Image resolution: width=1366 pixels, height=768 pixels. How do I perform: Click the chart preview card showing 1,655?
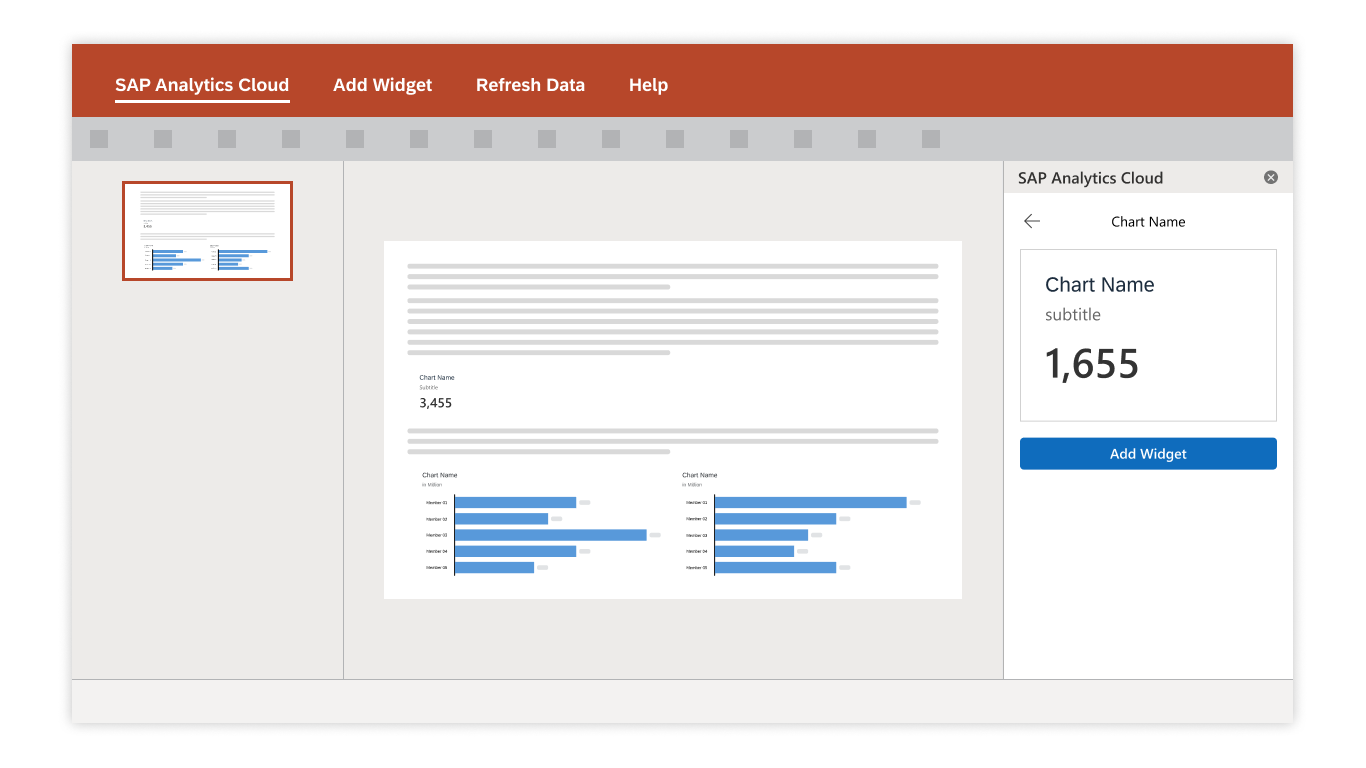(x=1148, y=335)
